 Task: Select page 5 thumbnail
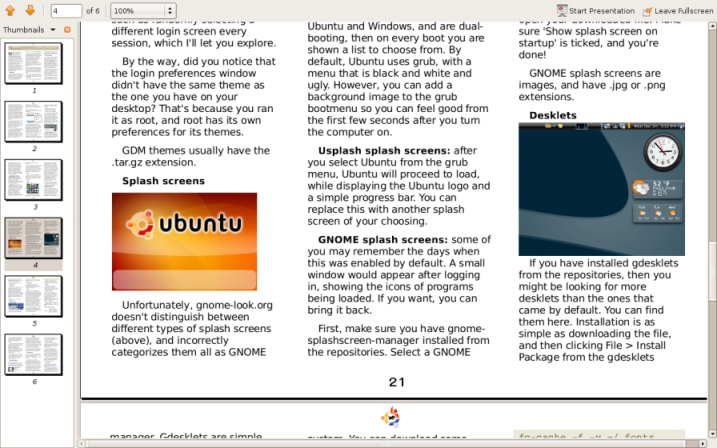[x=33, y=296]
